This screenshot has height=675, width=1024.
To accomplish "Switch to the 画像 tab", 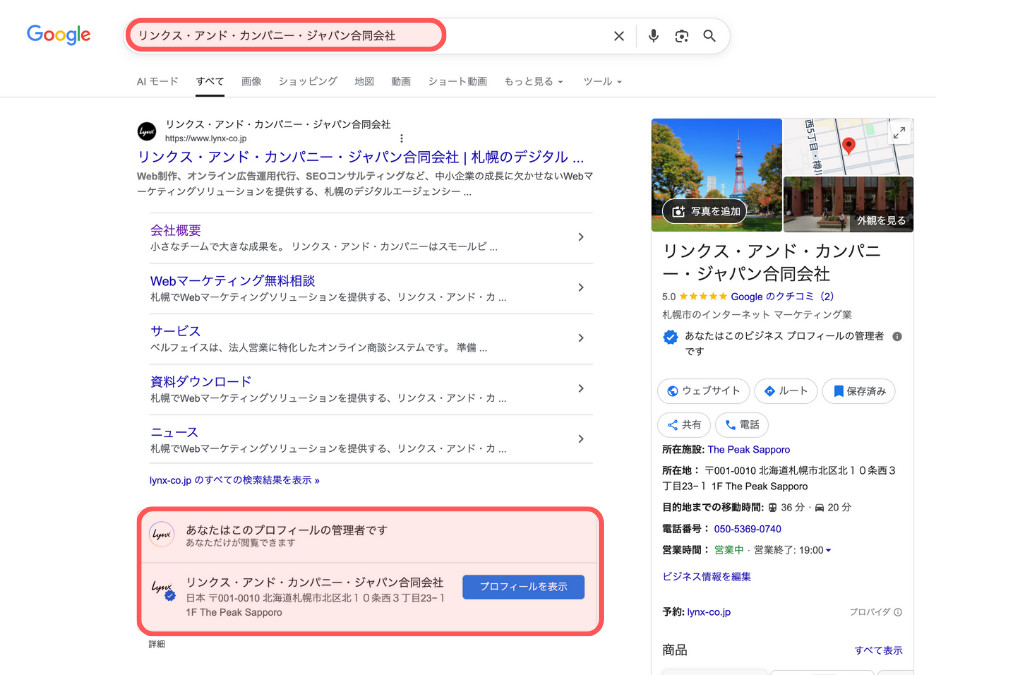I will pos(251,81).
